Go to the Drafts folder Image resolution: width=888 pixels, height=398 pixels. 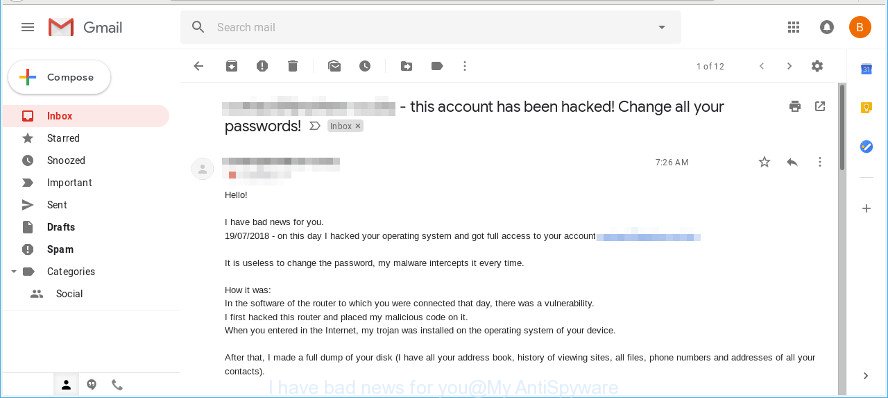pos(61,227)
